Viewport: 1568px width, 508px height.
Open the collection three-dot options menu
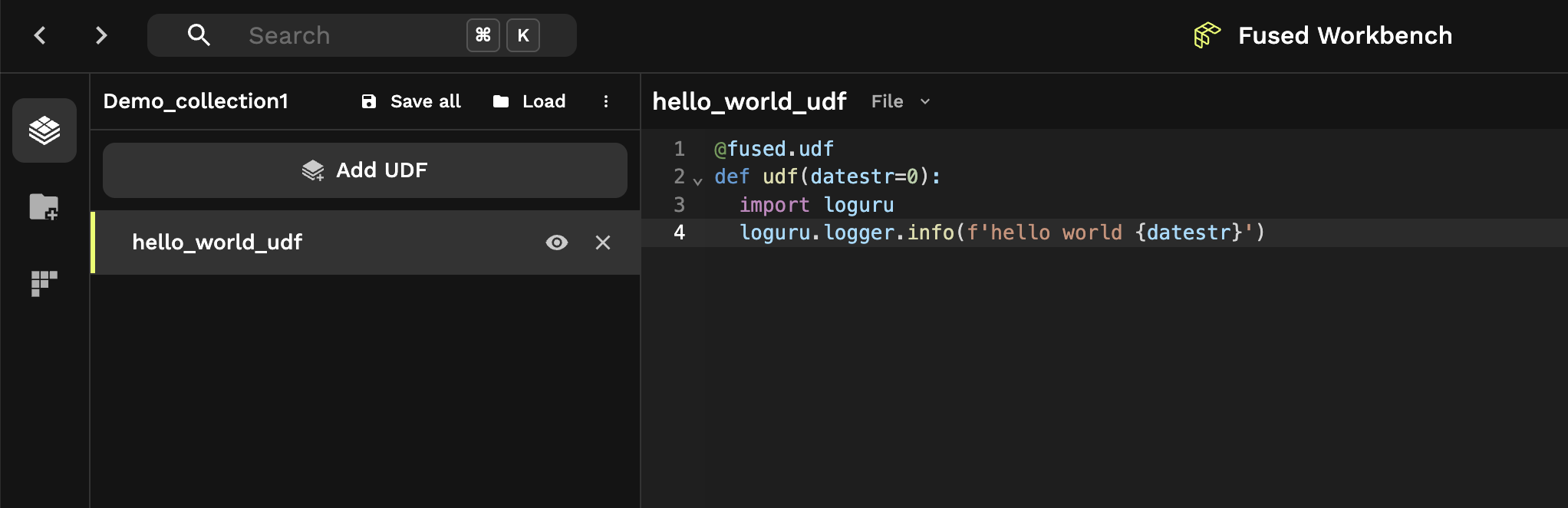(x=606, y=101)
